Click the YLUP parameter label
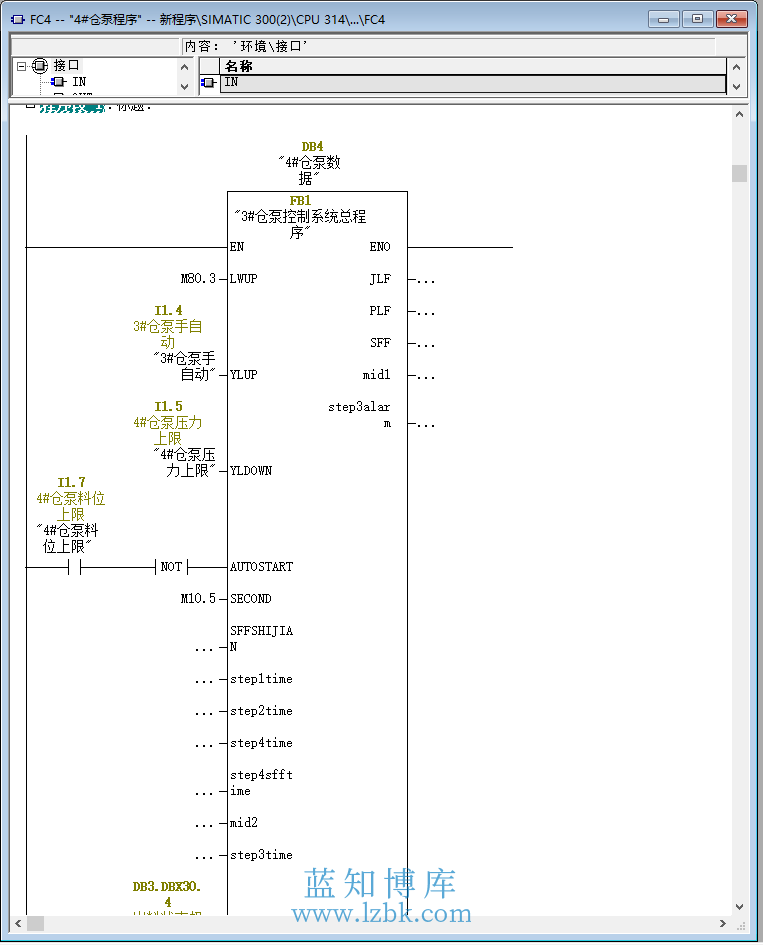This screenshot has width=763, height=945. click(x=243, y=374)
